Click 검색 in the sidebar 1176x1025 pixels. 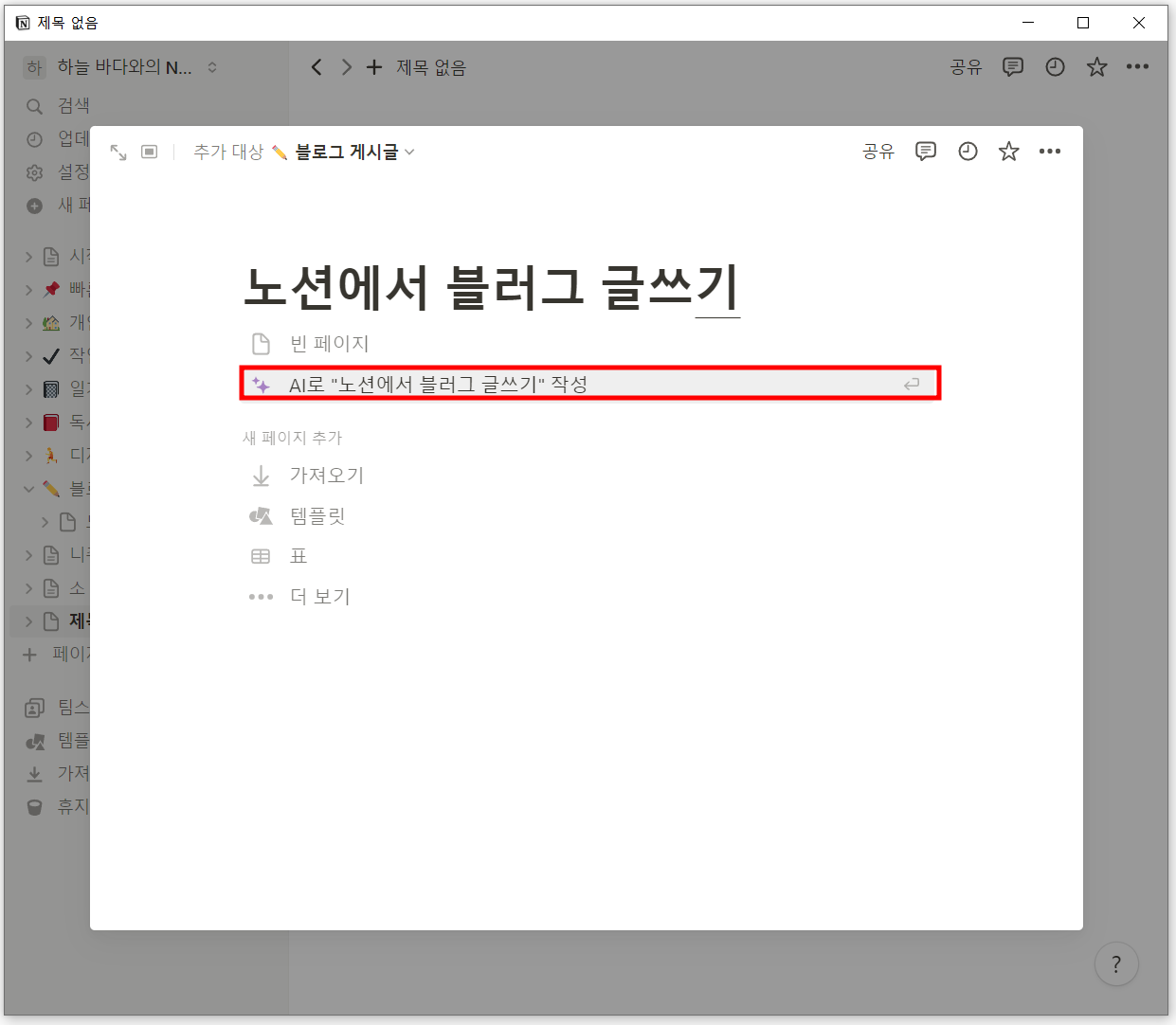pos(74,106)
